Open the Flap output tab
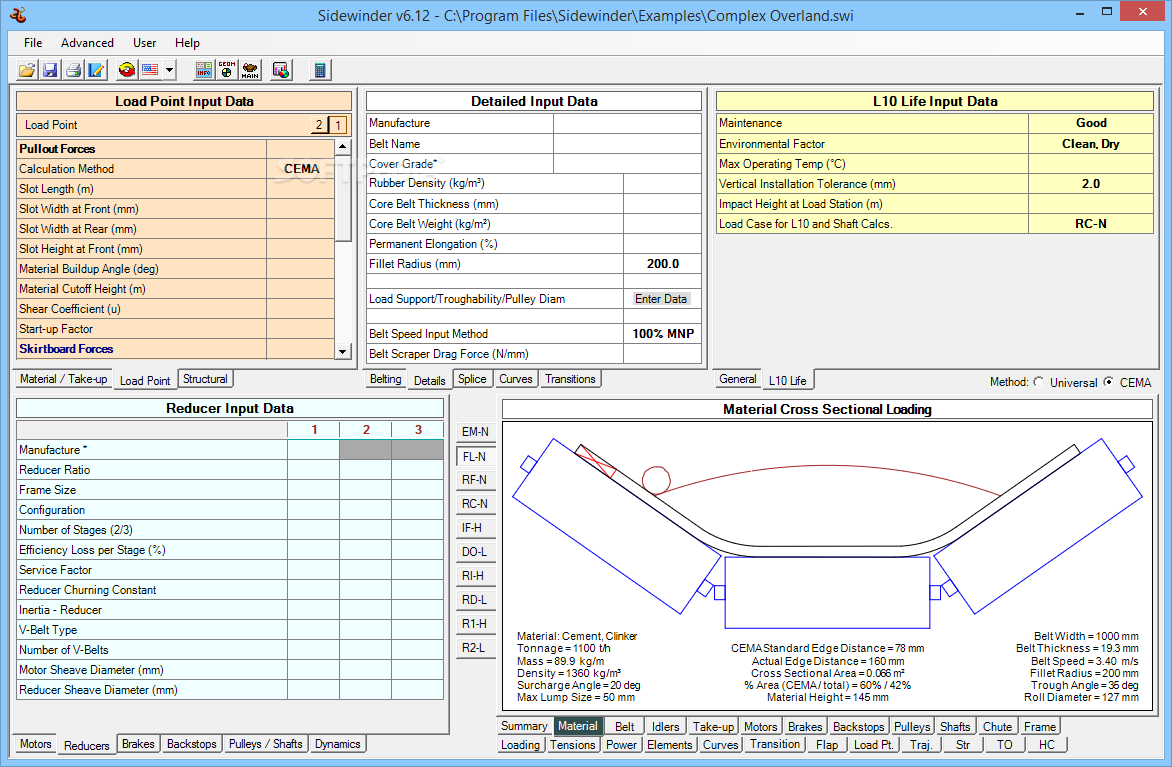 [827, 745]
